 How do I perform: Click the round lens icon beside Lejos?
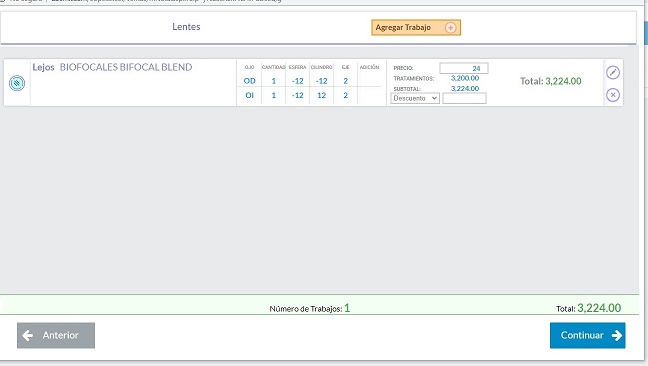tap(17, 83)
